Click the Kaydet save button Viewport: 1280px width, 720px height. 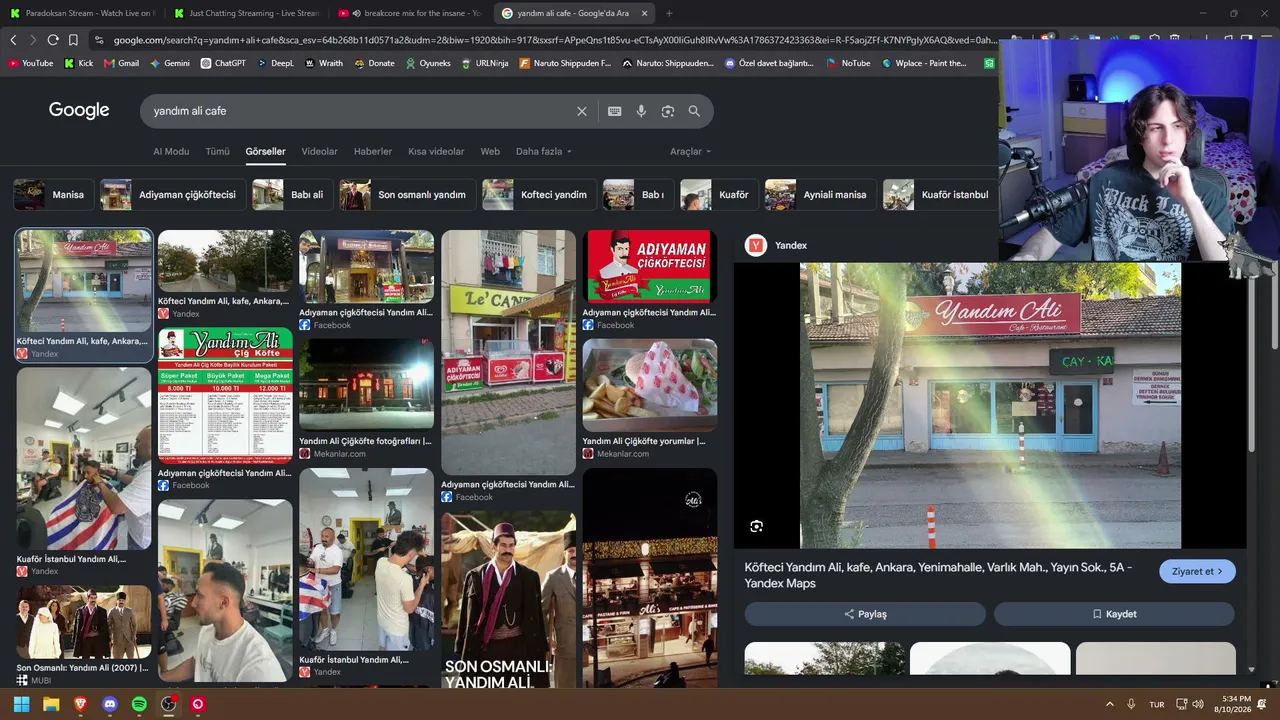coord(1114,614)
